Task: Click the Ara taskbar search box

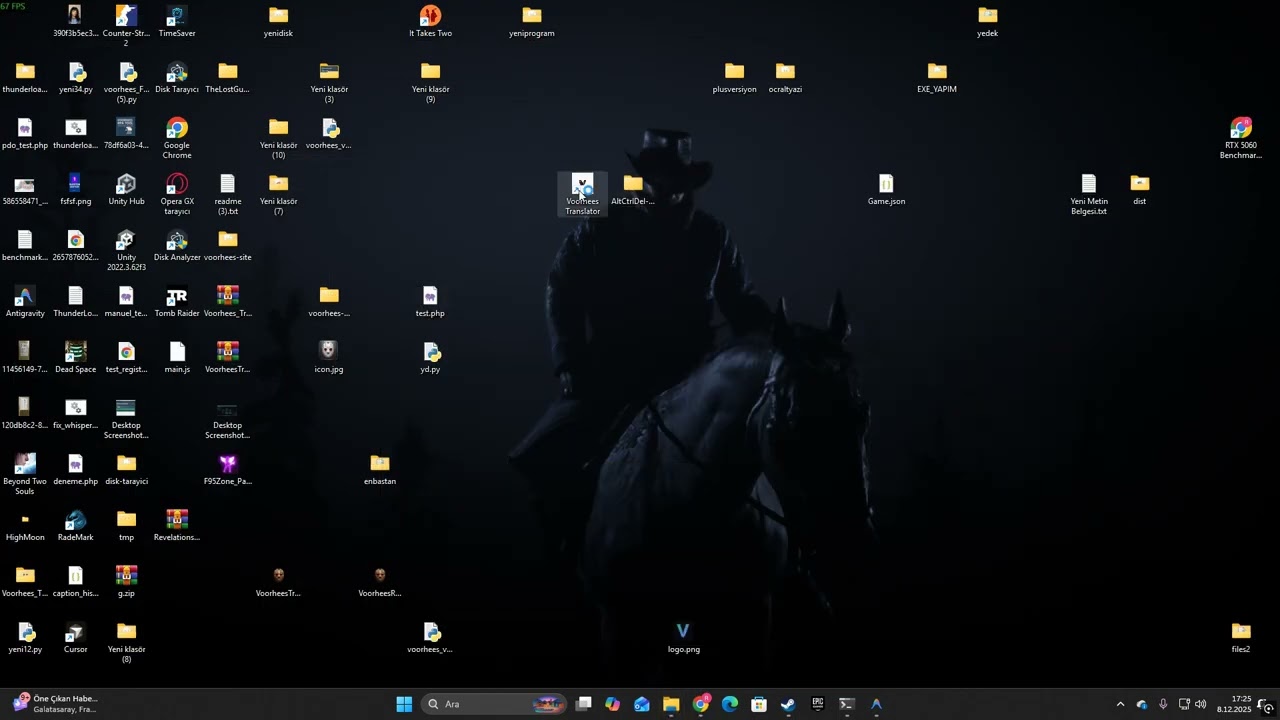Action: 494,704
